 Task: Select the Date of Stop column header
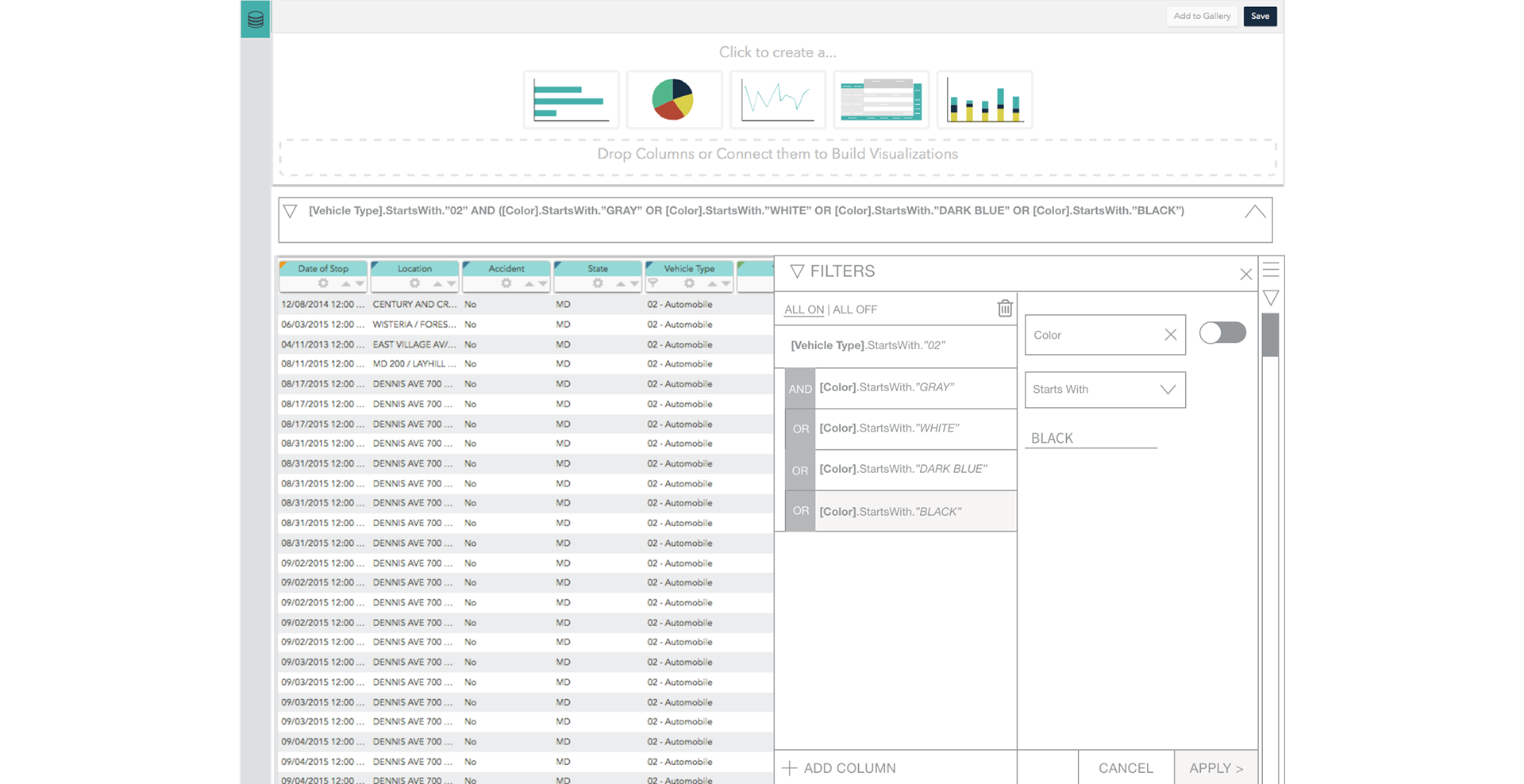click(323, 268)
